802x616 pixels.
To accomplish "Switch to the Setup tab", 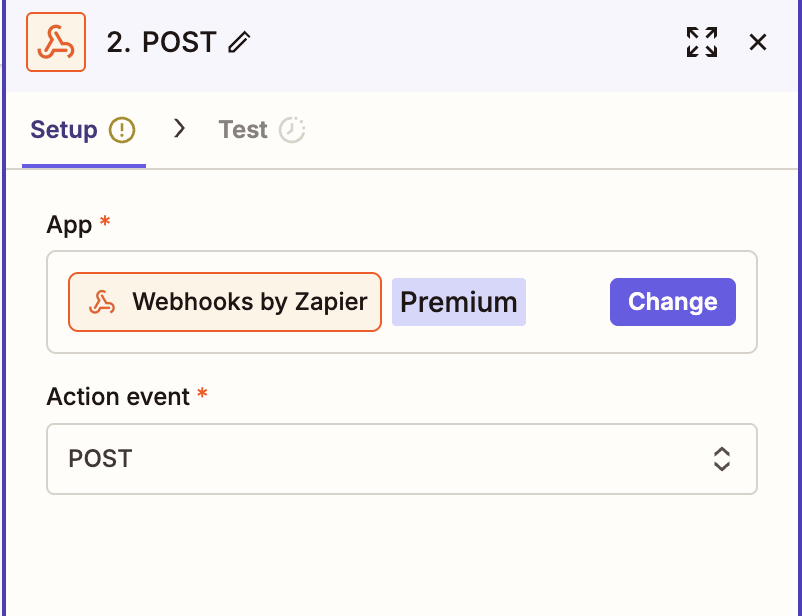I will (x=64, y=130).
